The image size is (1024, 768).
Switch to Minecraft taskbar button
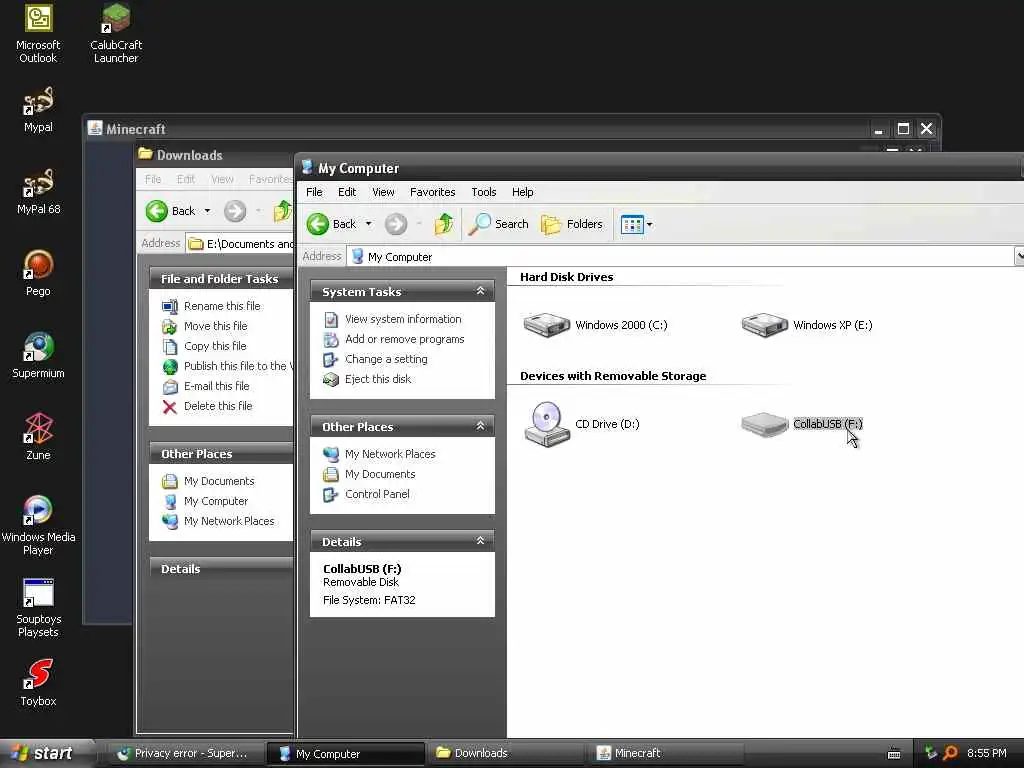(666, 753)
